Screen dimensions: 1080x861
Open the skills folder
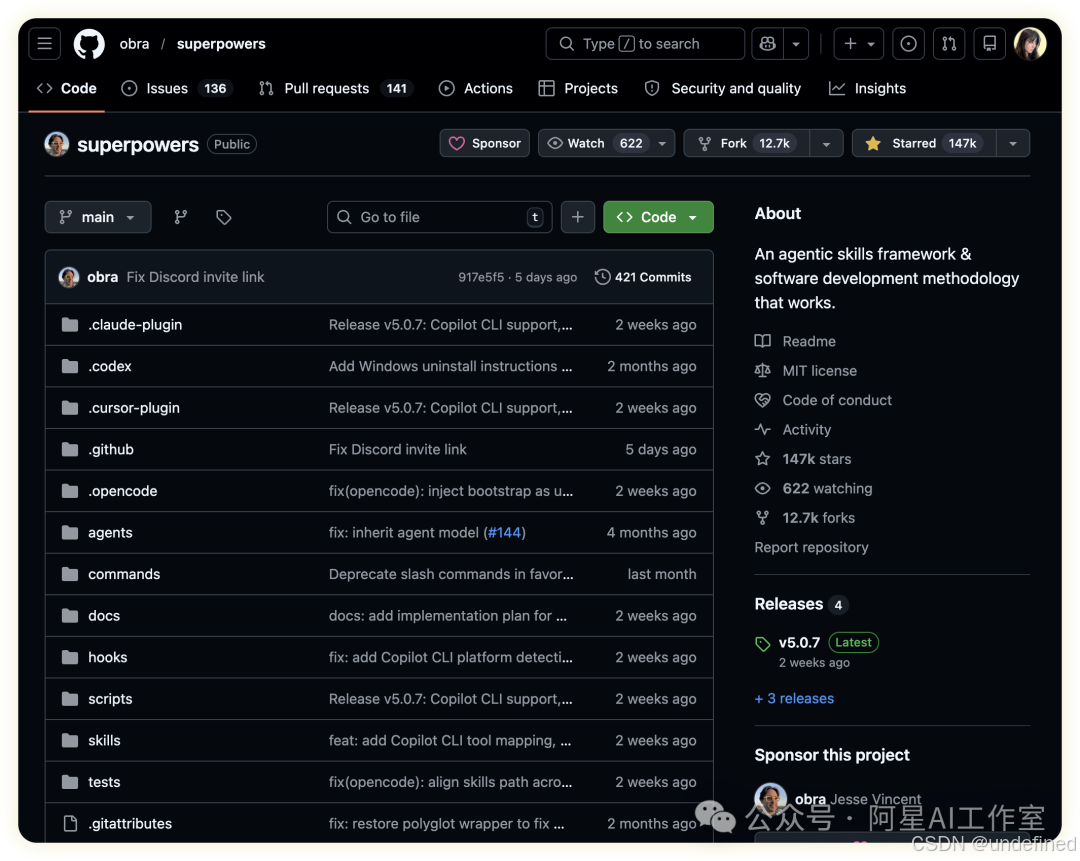click(104, 740)
